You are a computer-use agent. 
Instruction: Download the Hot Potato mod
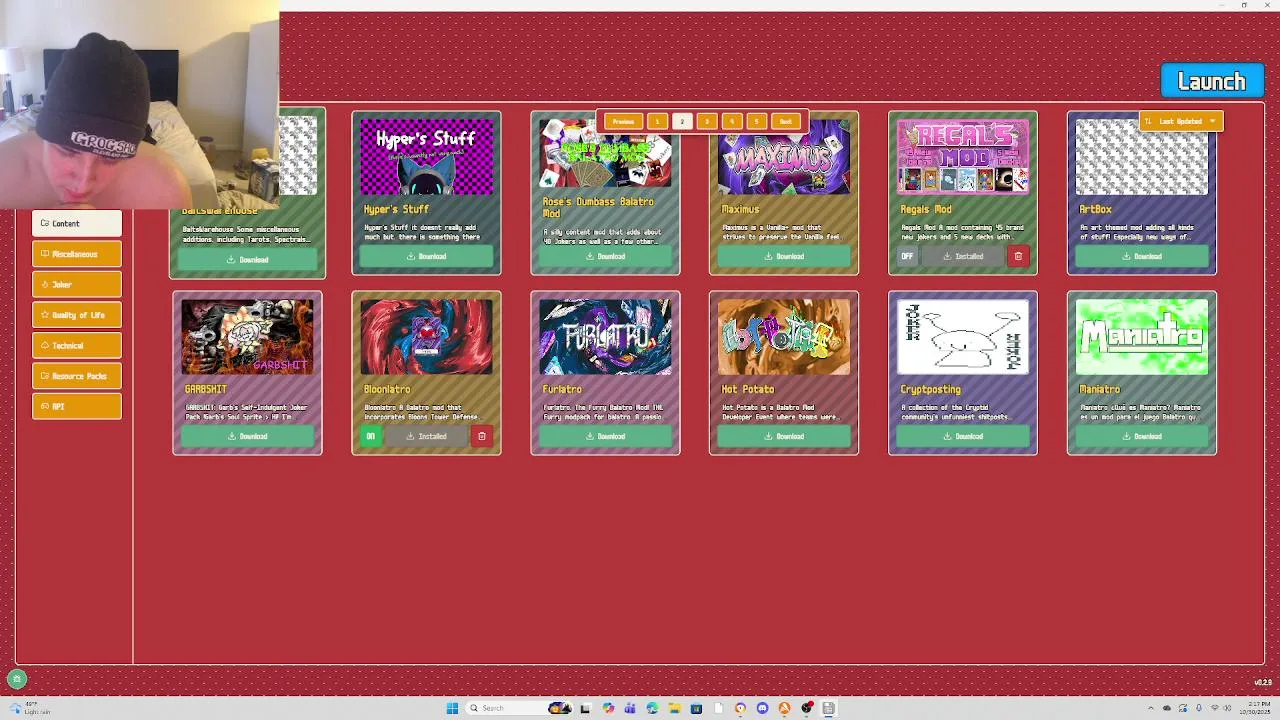tap(784, 436)
